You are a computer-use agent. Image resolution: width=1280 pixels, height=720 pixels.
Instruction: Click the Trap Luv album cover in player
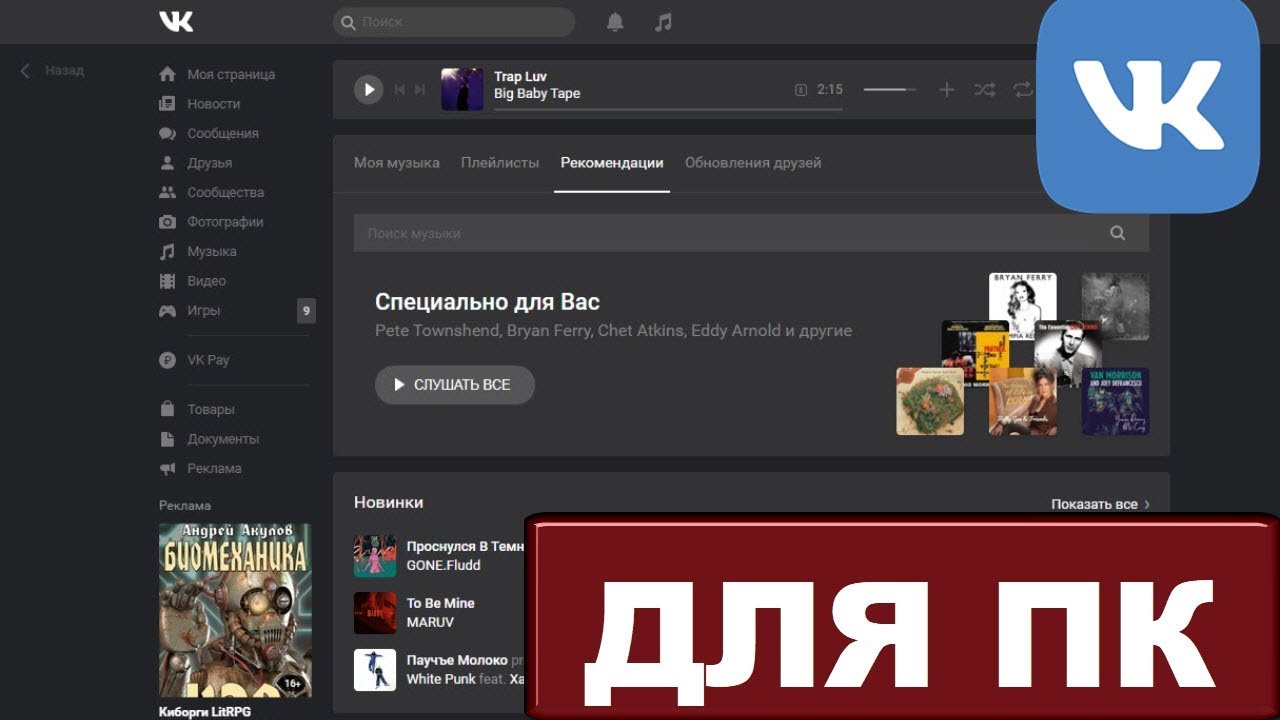(462, 89)
